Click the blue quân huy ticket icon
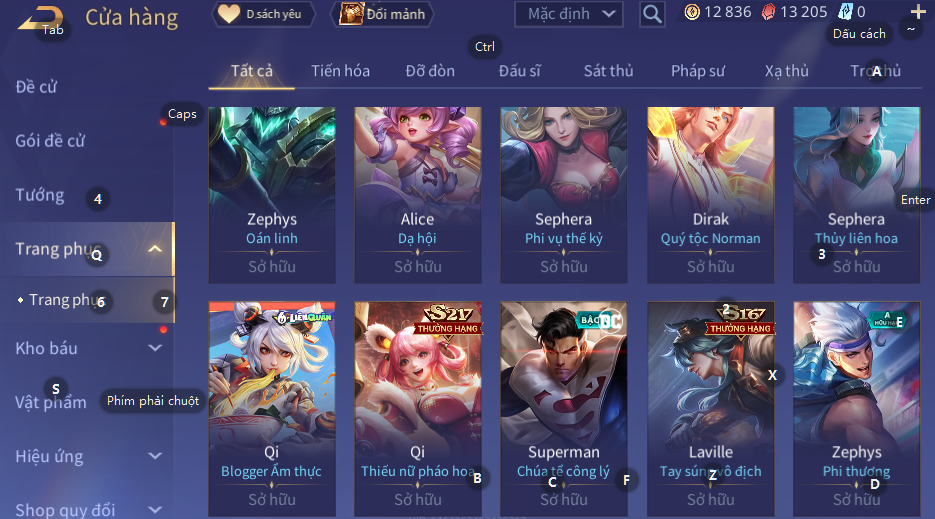This screenshot has height=519, width=935. [x=846, y=12]
